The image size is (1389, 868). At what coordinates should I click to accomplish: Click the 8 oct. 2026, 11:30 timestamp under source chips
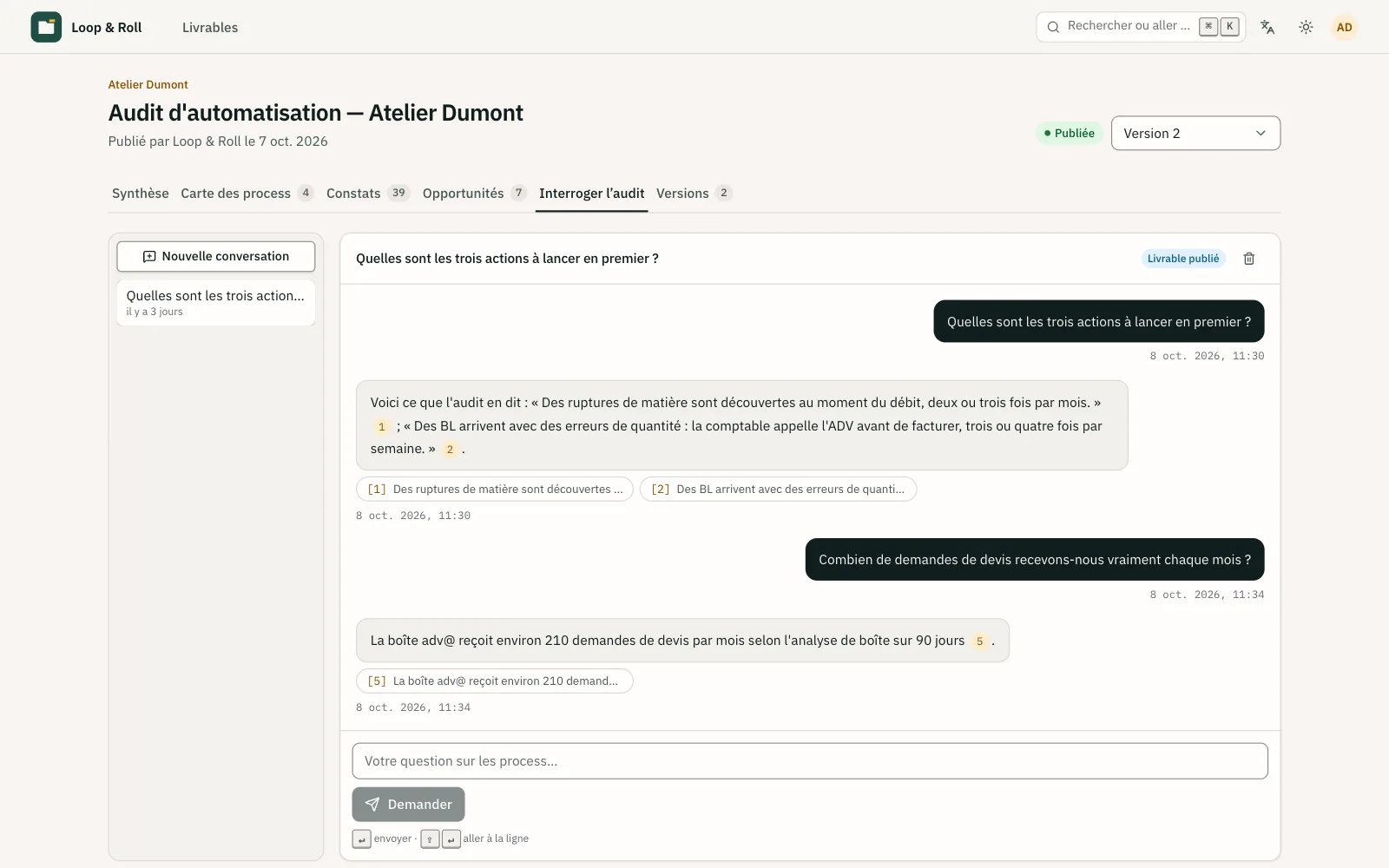click(x=413, y=516)
